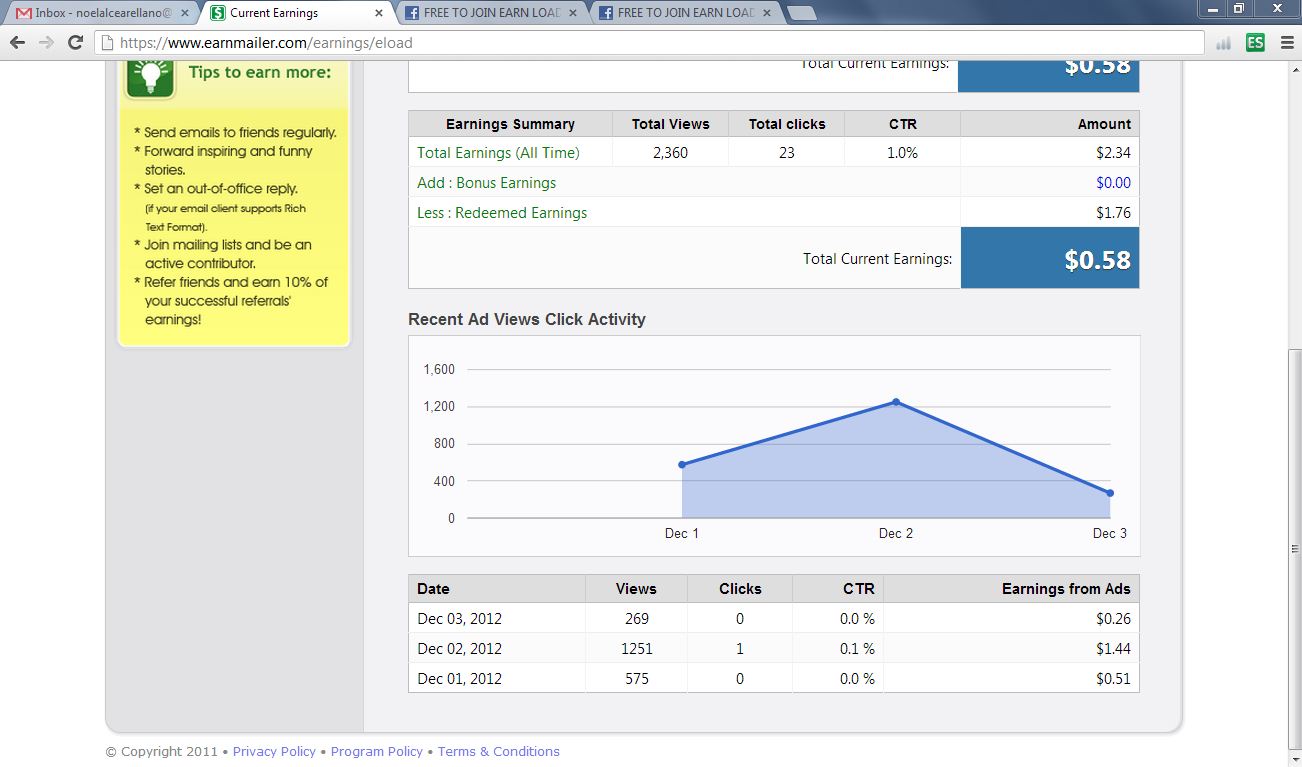Click the Dec 3 chart data point
The image size is (1302, 767).
1110,493
